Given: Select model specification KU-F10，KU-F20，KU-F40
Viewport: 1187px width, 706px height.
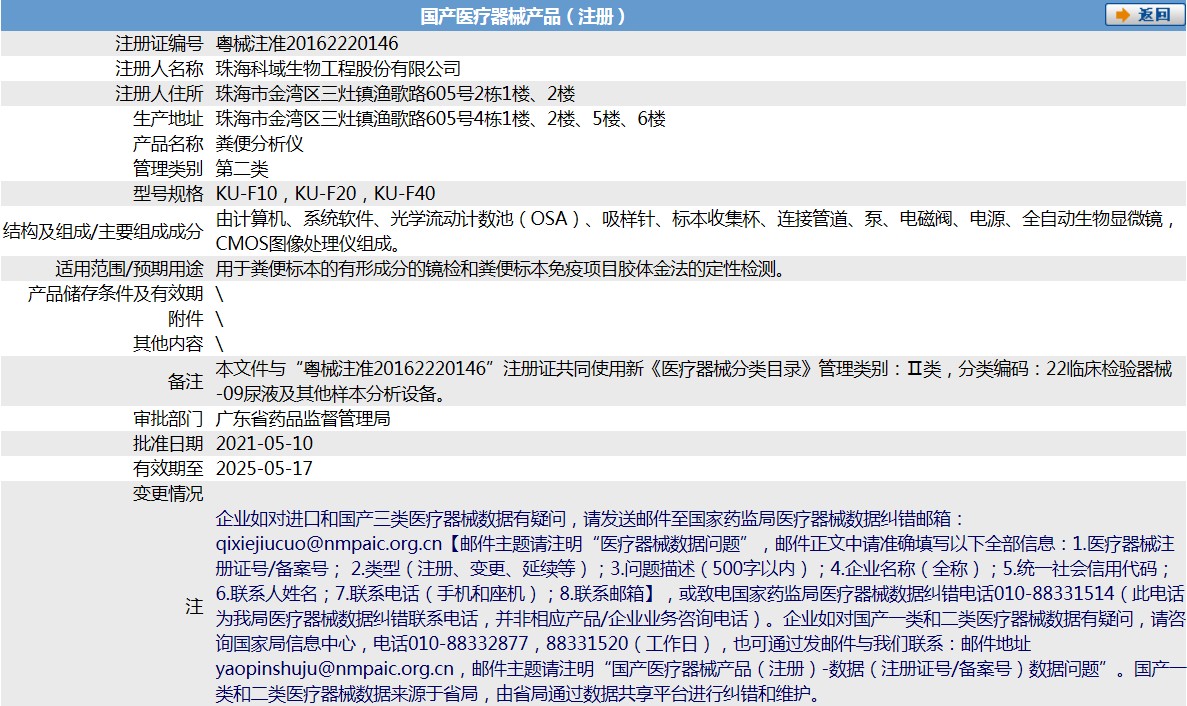Looking at the screenshot, I should click(326, 194).
